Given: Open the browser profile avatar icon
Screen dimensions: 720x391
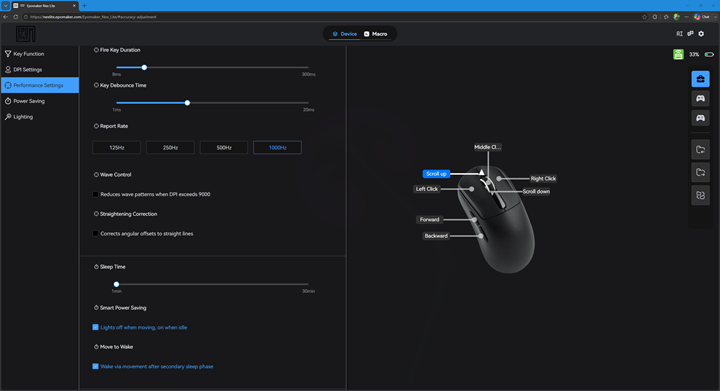Looking at the screenshot, I should pyautogui.click(x=676, y=17).
